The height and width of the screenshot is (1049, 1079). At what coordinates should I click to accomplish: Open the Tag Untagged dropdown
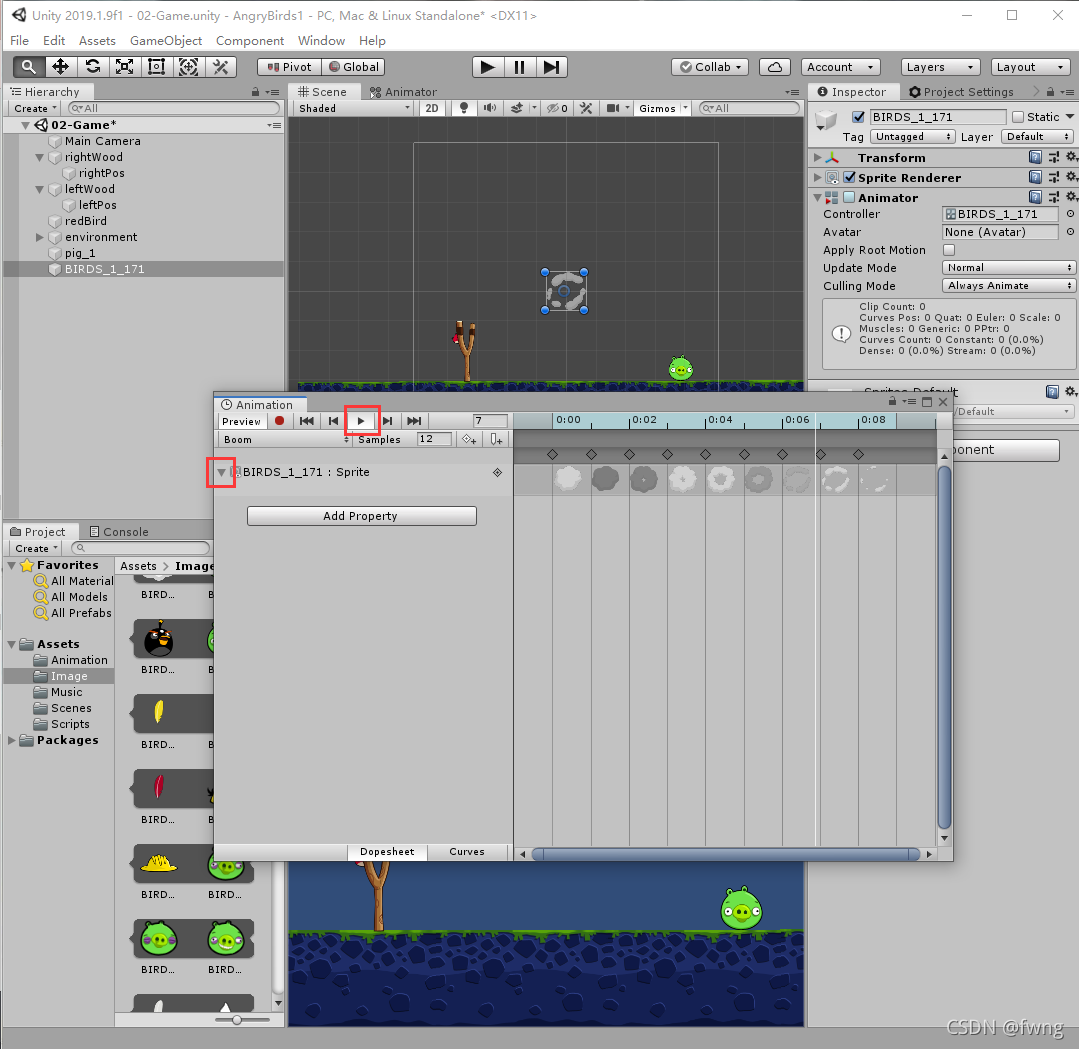[x=912, y=136]
